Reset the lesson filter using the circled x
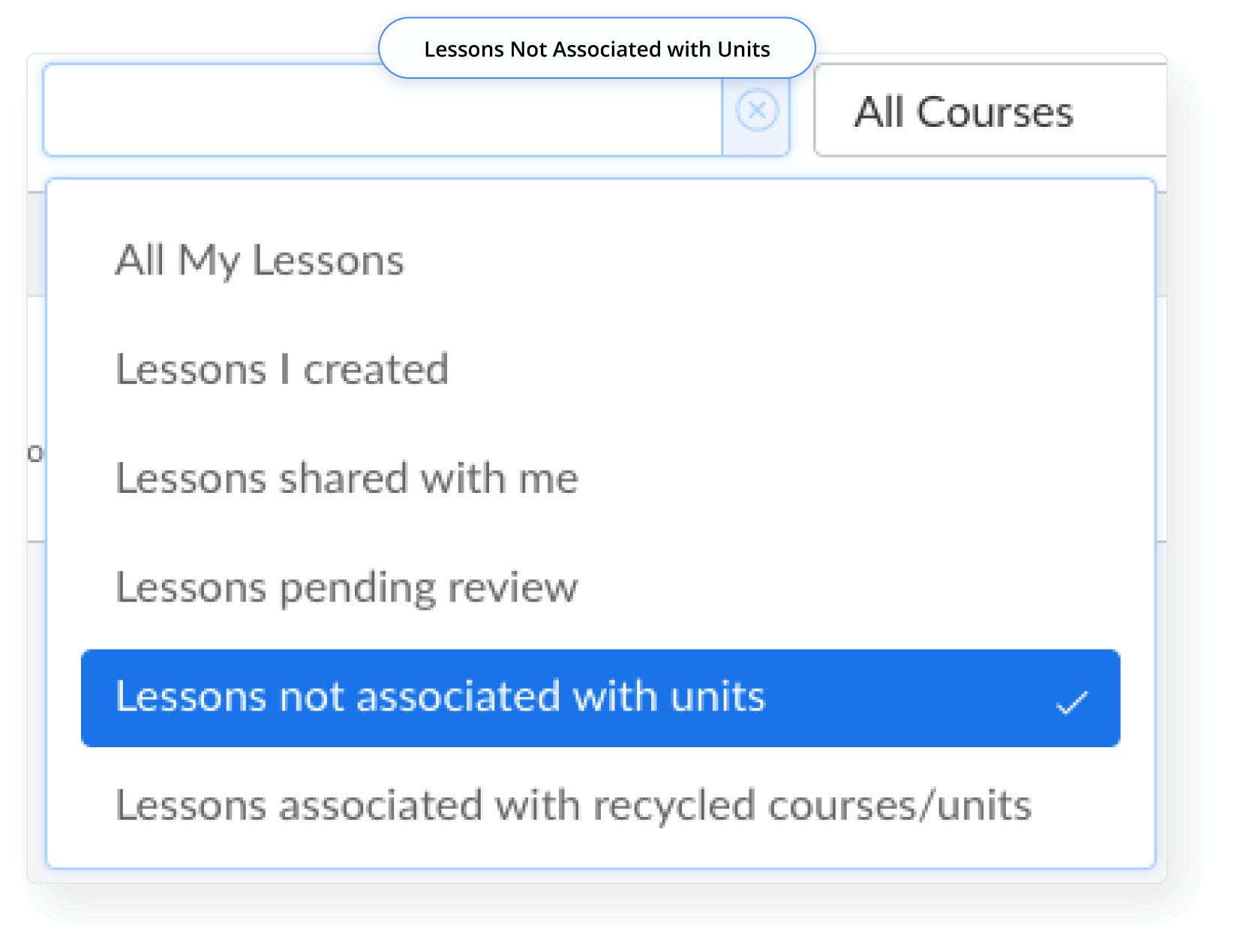 click(x=756, y=111)
